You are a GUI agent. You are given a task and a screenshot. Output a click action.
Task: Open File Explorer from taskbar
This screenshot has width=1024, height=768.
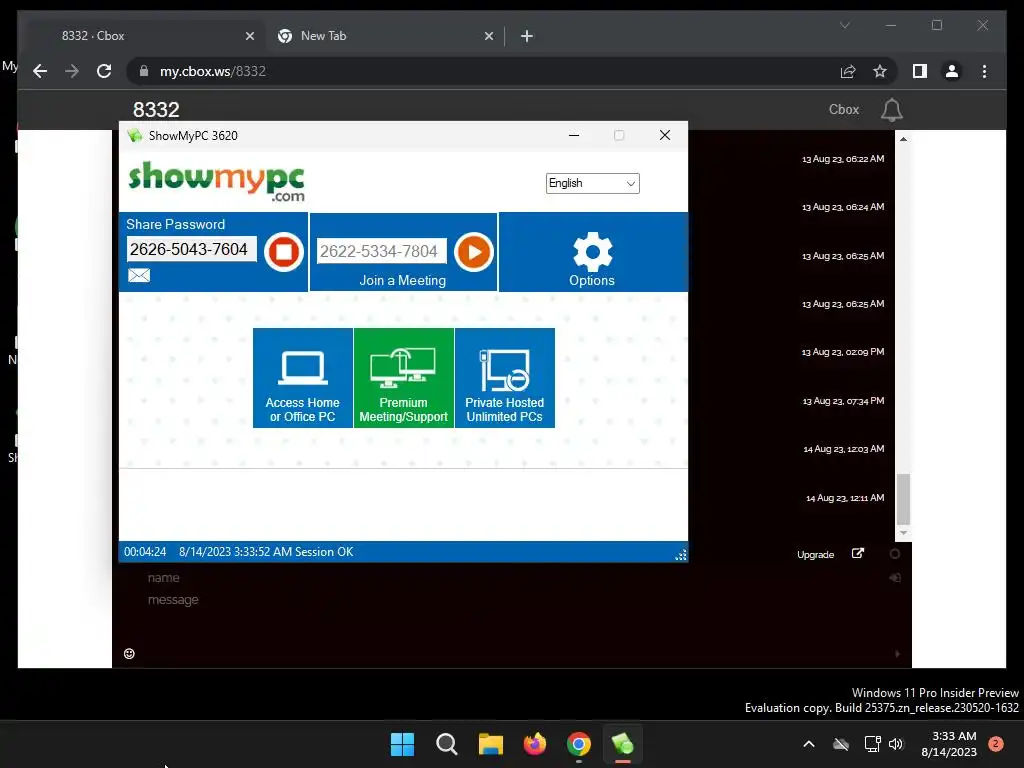pyautogui.click(x=490, y=744)
